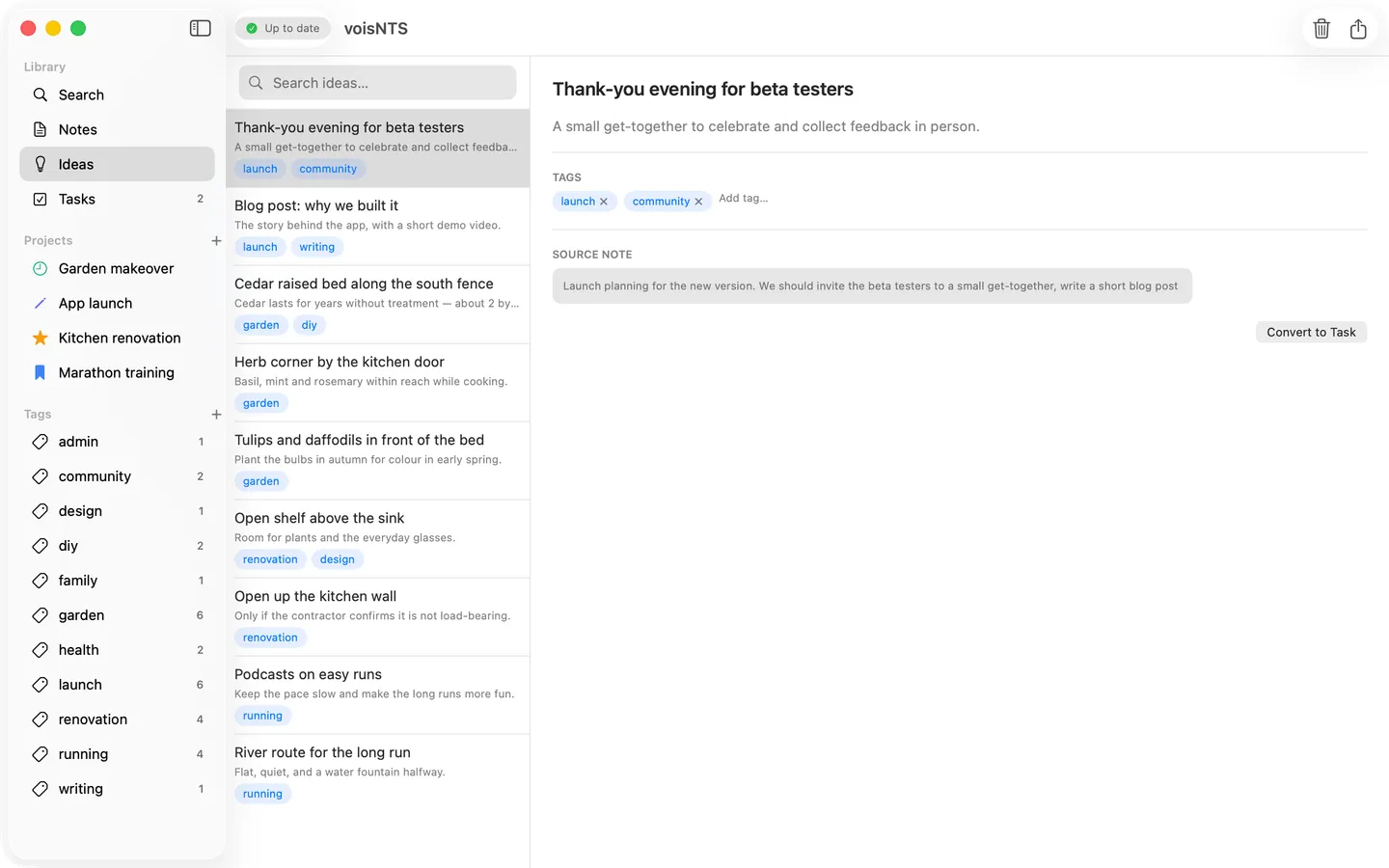Filter by the admin tag
Screen dimensions: 1389x868
point(117,442)
